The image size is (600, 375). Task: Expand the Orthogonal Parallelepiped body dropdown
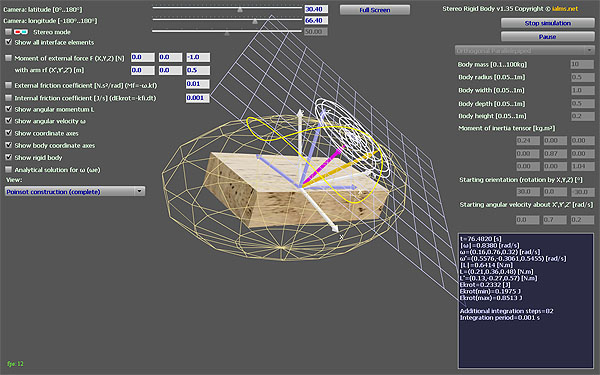tap(524, 51)
